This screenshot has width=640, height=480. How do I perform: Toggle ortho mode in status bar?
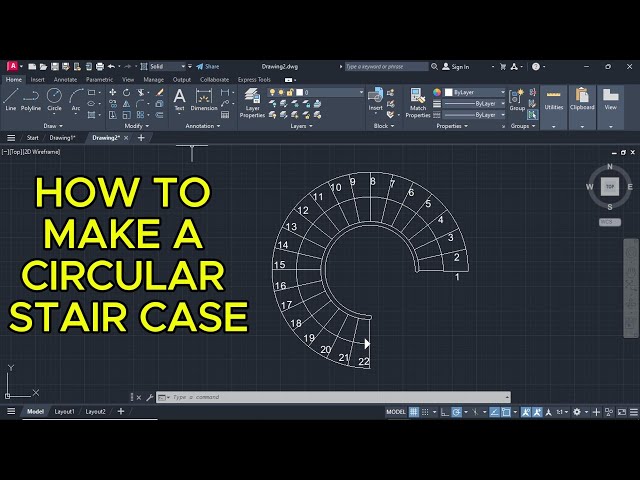coord(445,412)
